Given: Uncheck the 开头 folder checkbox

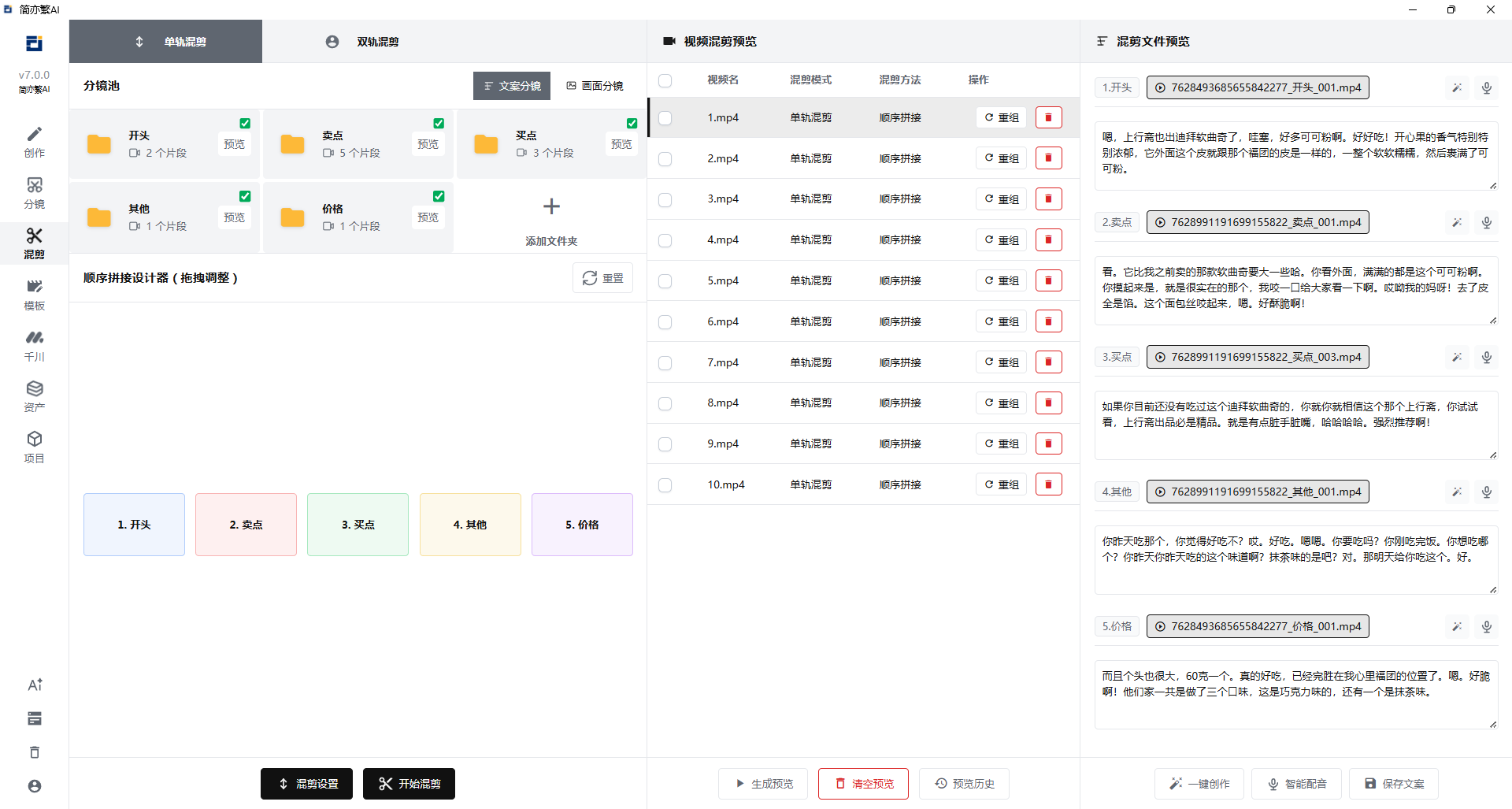Looking at the screenshot, I should 245,123.
